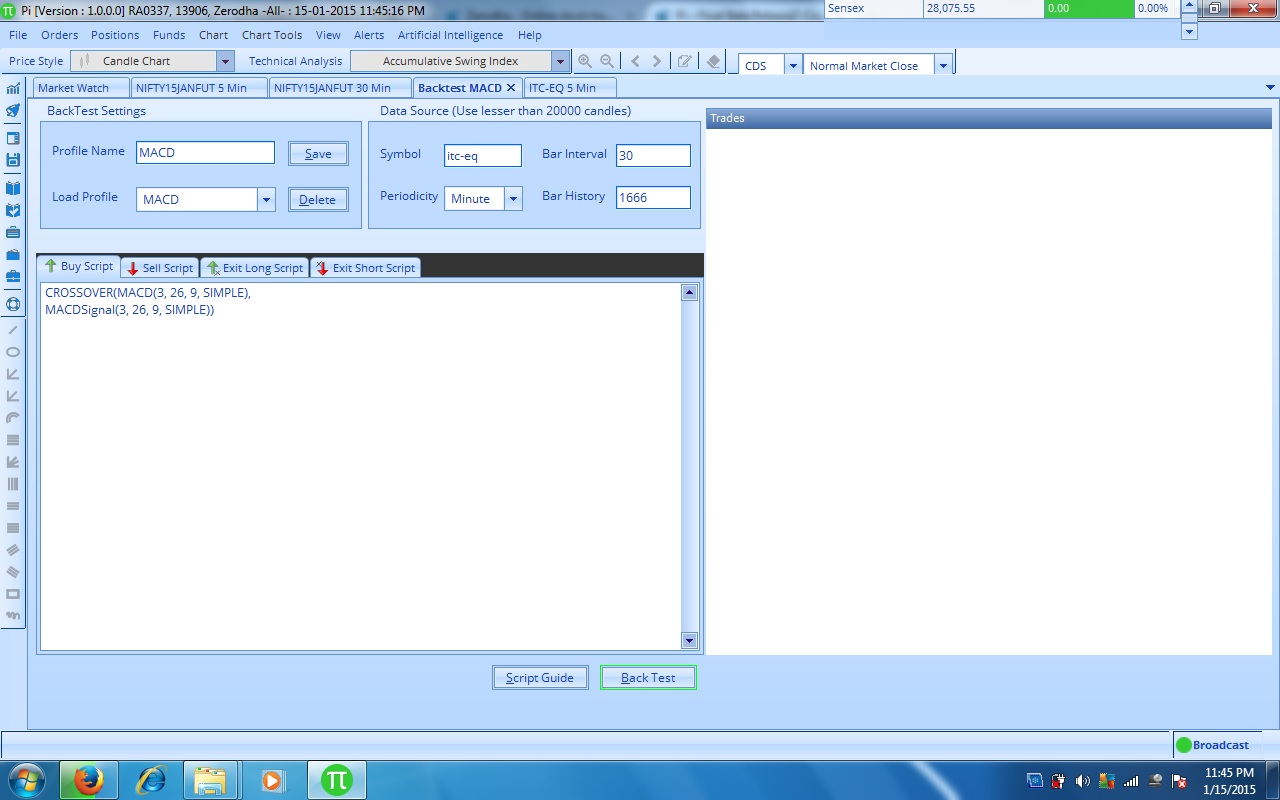The image size is (1280, 800).
Task: Select the freehand squiggle drawing tool
Action: pos(13,616)
